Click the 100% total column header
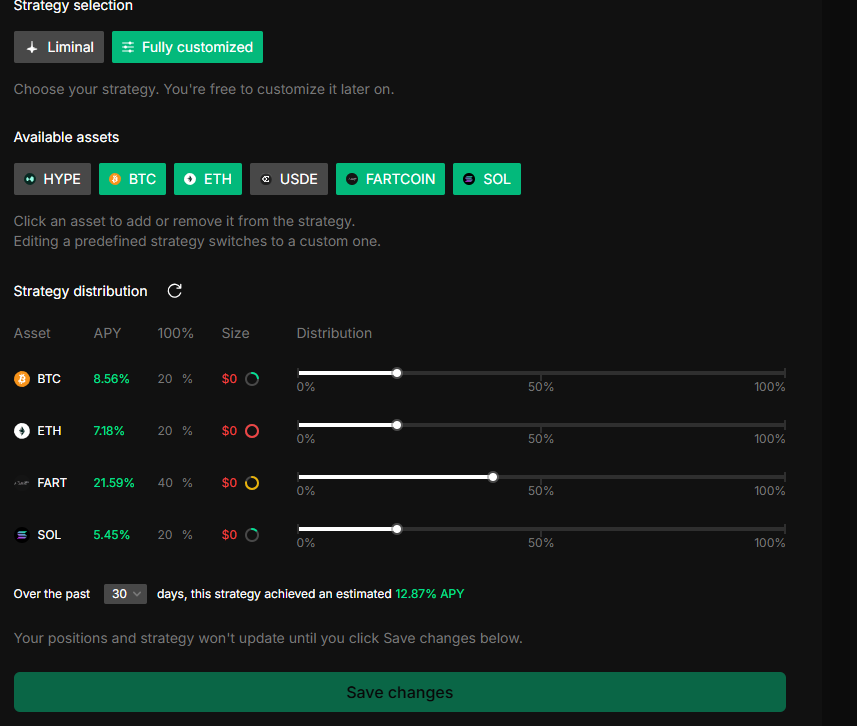857x726 pixels. tap(175, 333)
